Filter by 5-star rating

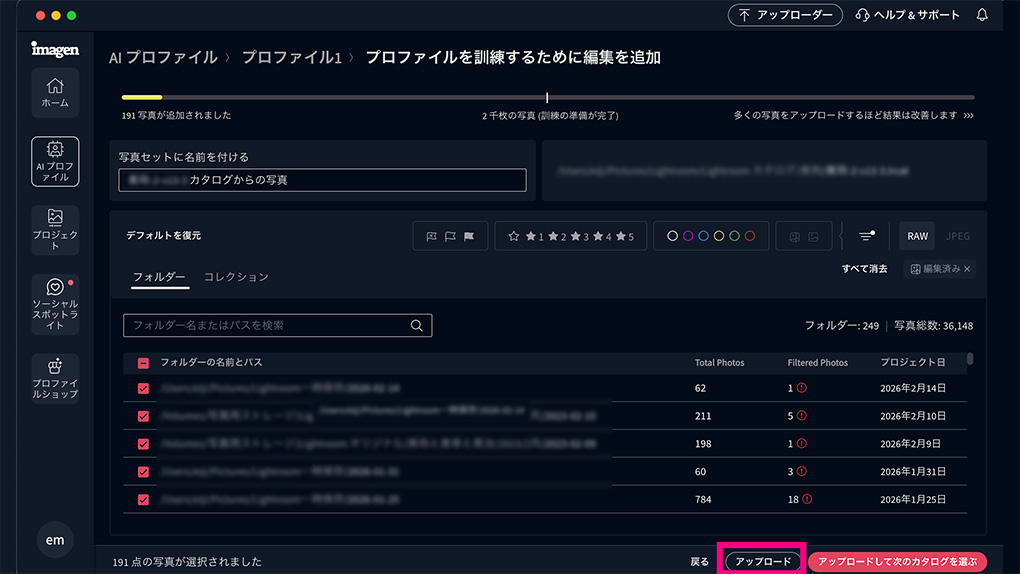(625, 236)
